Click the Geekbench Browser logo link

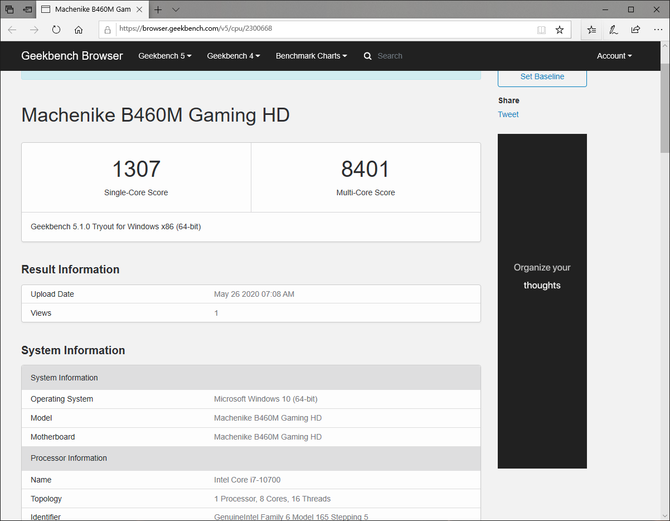71,56
